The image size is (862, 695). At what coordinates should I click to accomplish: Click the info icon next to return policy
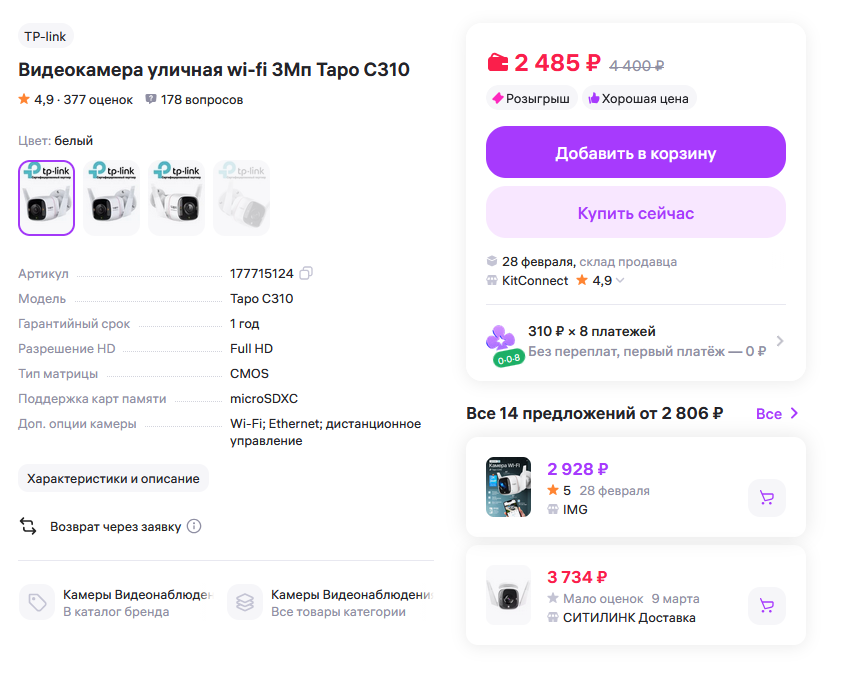point(194,526)
